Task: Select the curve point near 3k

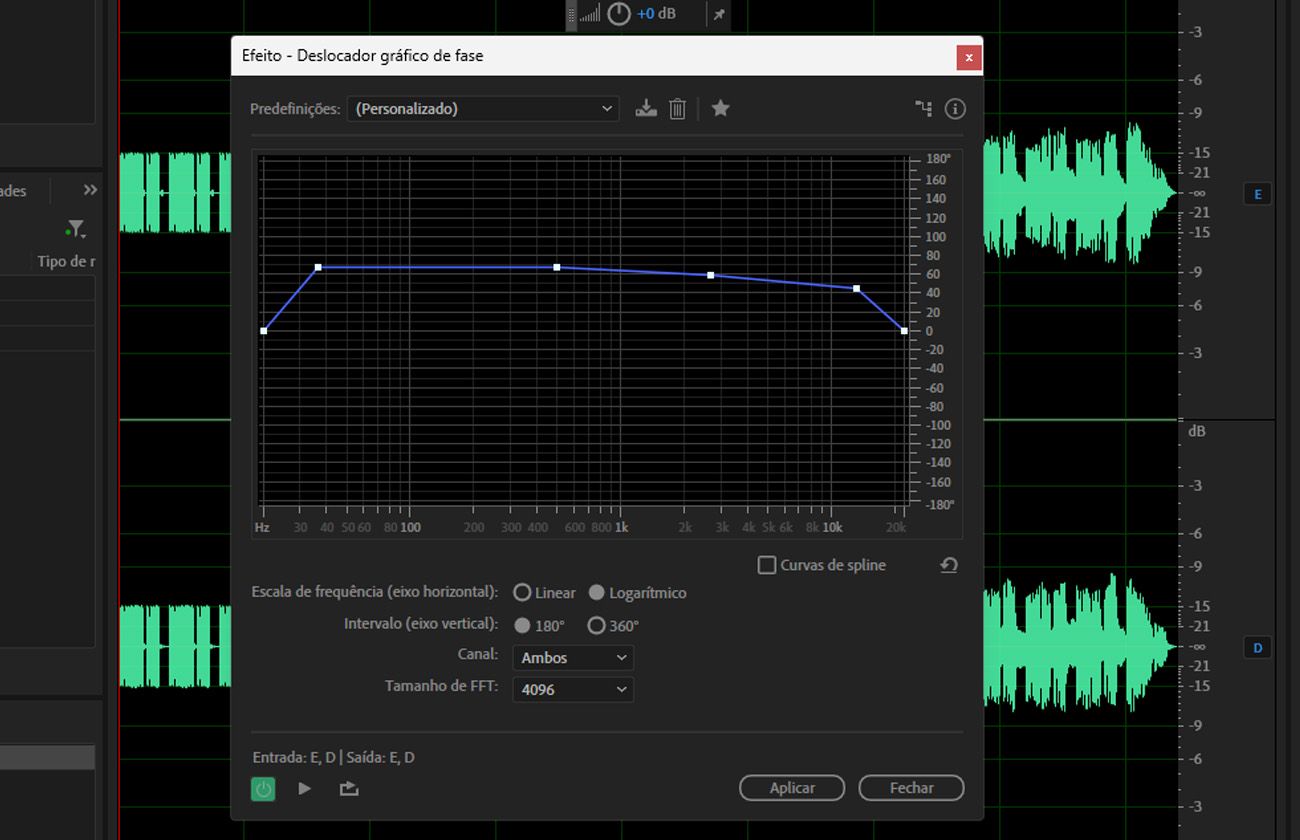Action: [x=711, y=275]
